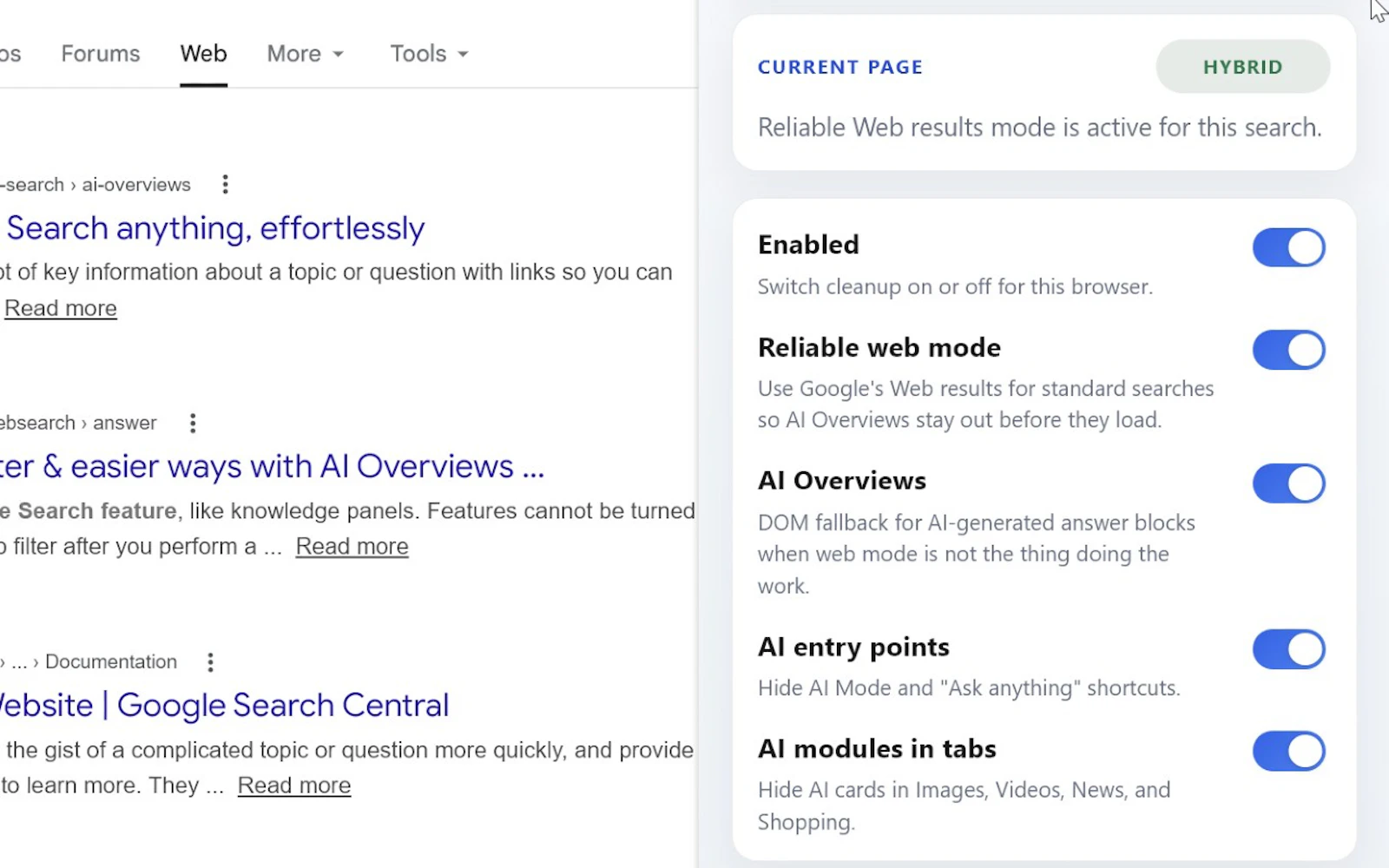
Task: Switch to the Forums tab
Action: [x=100, y=53]
